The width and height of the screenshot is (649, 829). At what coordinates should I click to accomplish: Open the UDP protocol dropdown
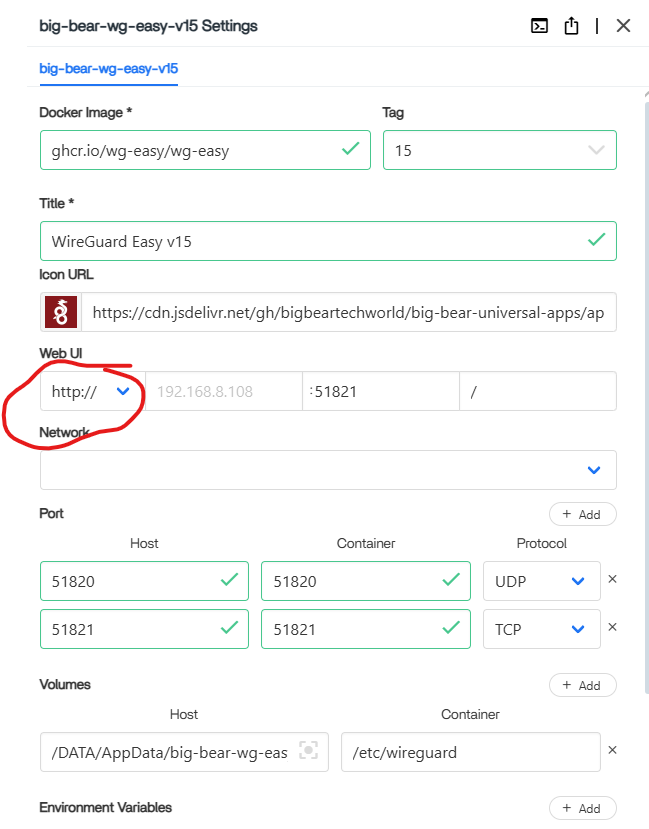(541, 581)
